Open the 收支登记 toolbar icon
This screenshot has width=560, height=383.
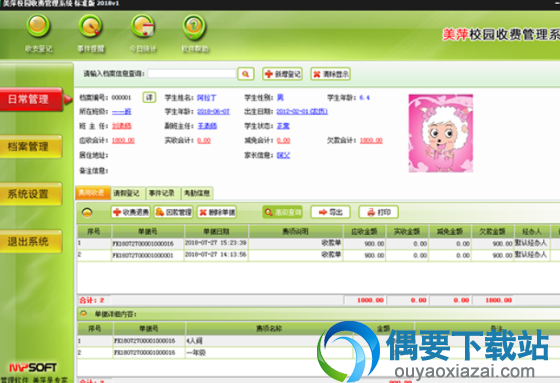(x=38, y=33)
